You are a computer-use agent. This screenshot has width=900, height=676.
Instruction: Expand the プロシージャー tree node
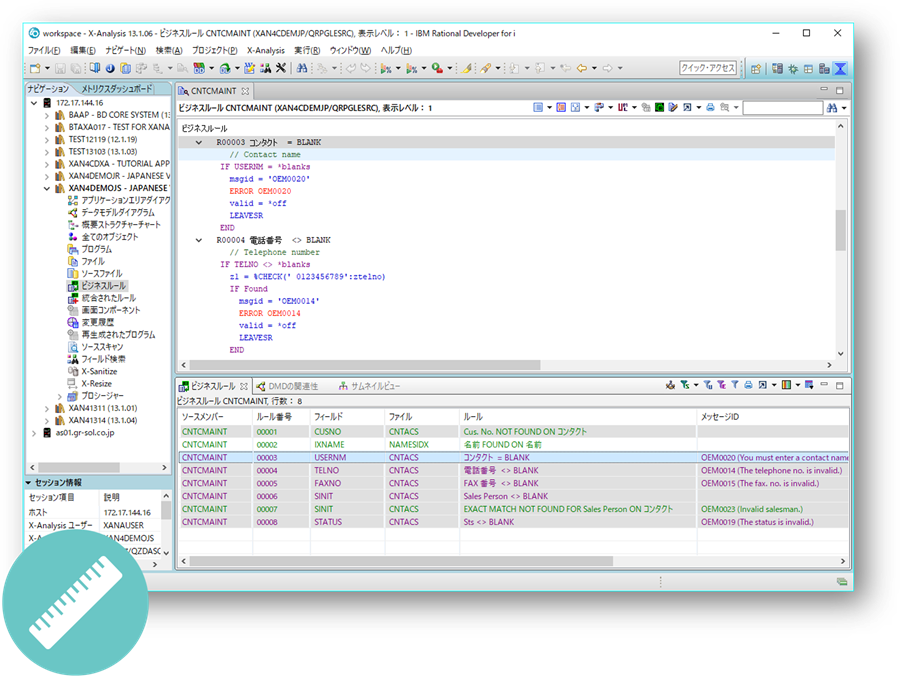click(59, 396)
